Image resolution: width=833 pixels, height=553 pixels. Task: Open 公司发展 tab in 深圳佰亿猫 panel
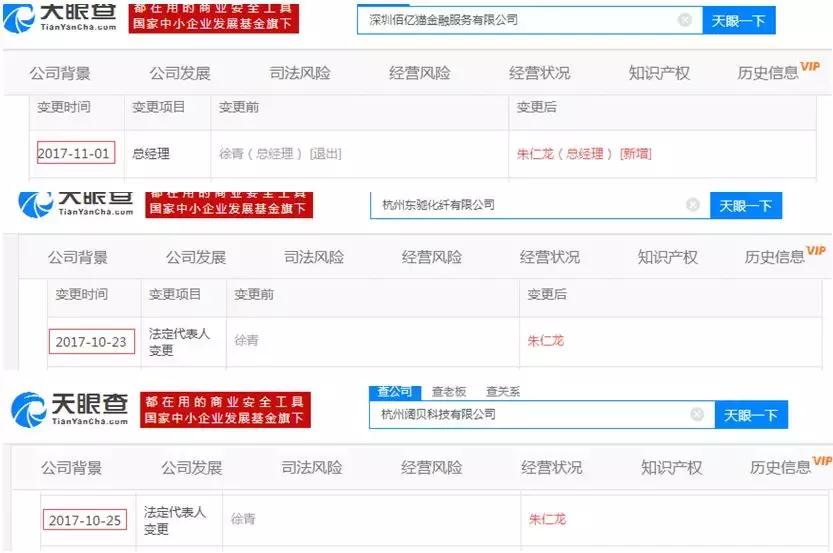click(x=180, y=73)
